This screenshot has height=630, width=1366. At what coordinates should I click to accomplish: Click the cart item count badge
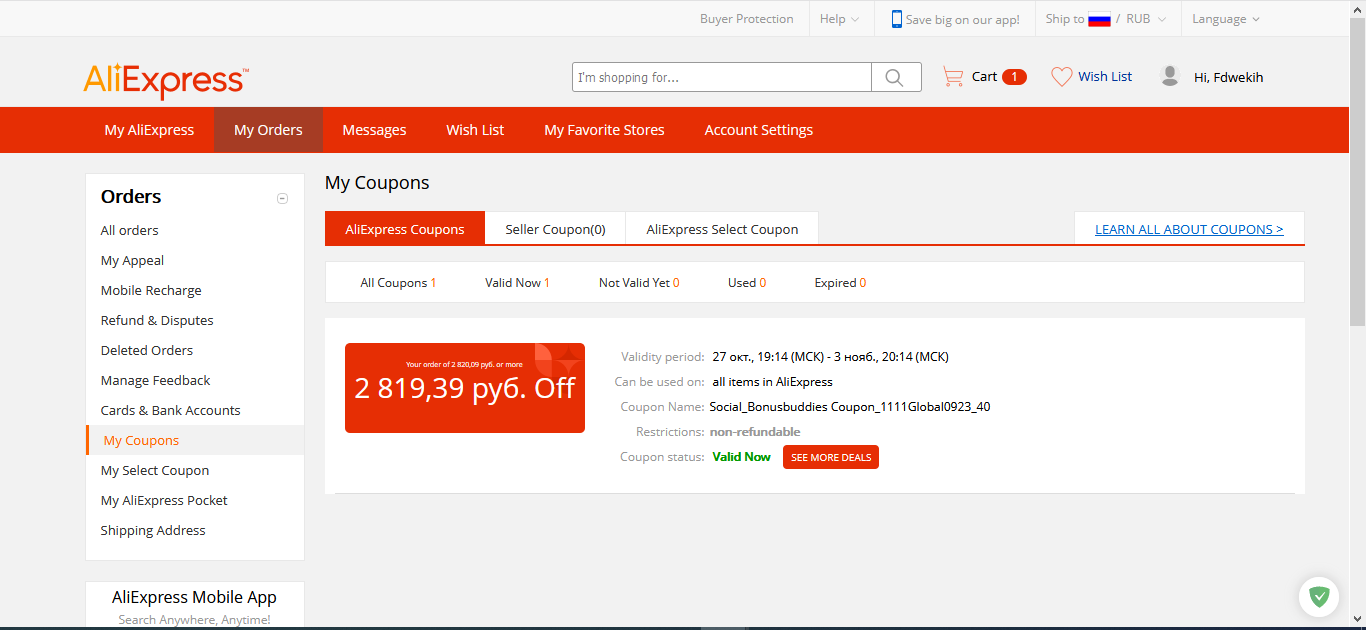(1014, 76)
